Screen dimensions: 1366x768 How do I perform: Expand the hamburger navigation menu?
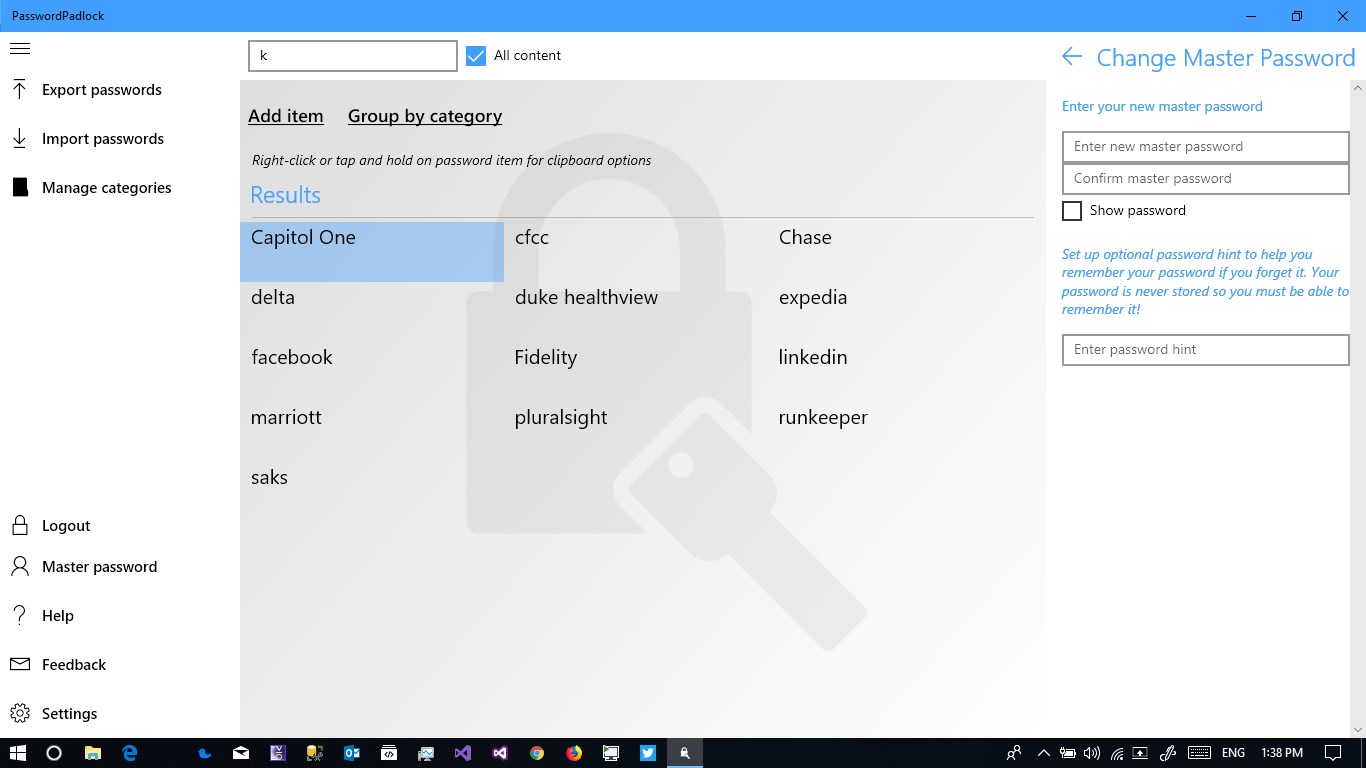pos(20,48)
